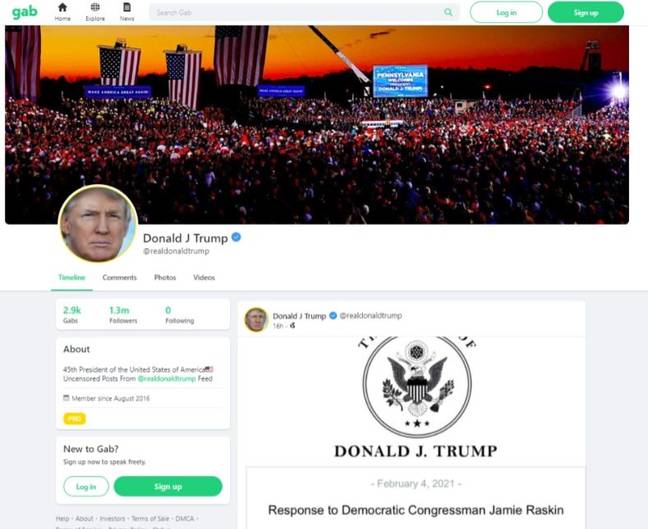Open the 1.3m Followers count
The width and height of the screenshot is (648, 529).
click(123, 315)
